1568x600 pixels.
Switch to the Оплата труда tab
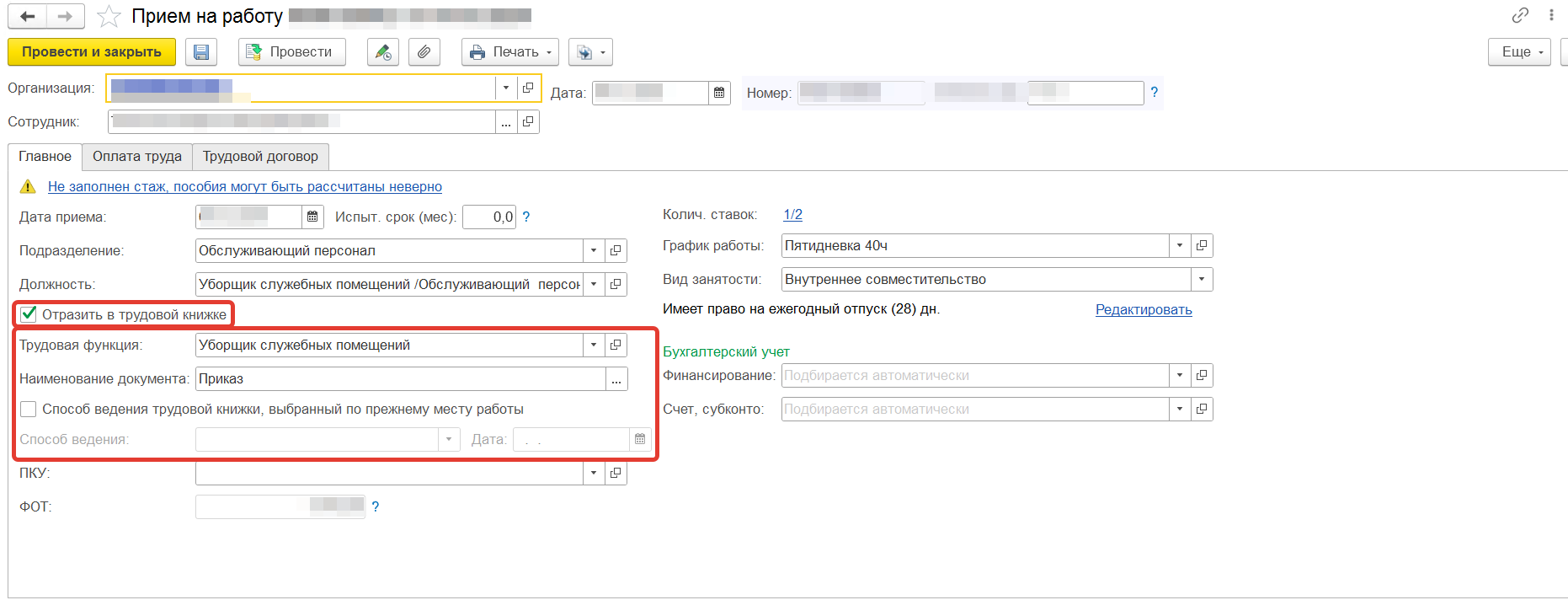click(137, 157)
